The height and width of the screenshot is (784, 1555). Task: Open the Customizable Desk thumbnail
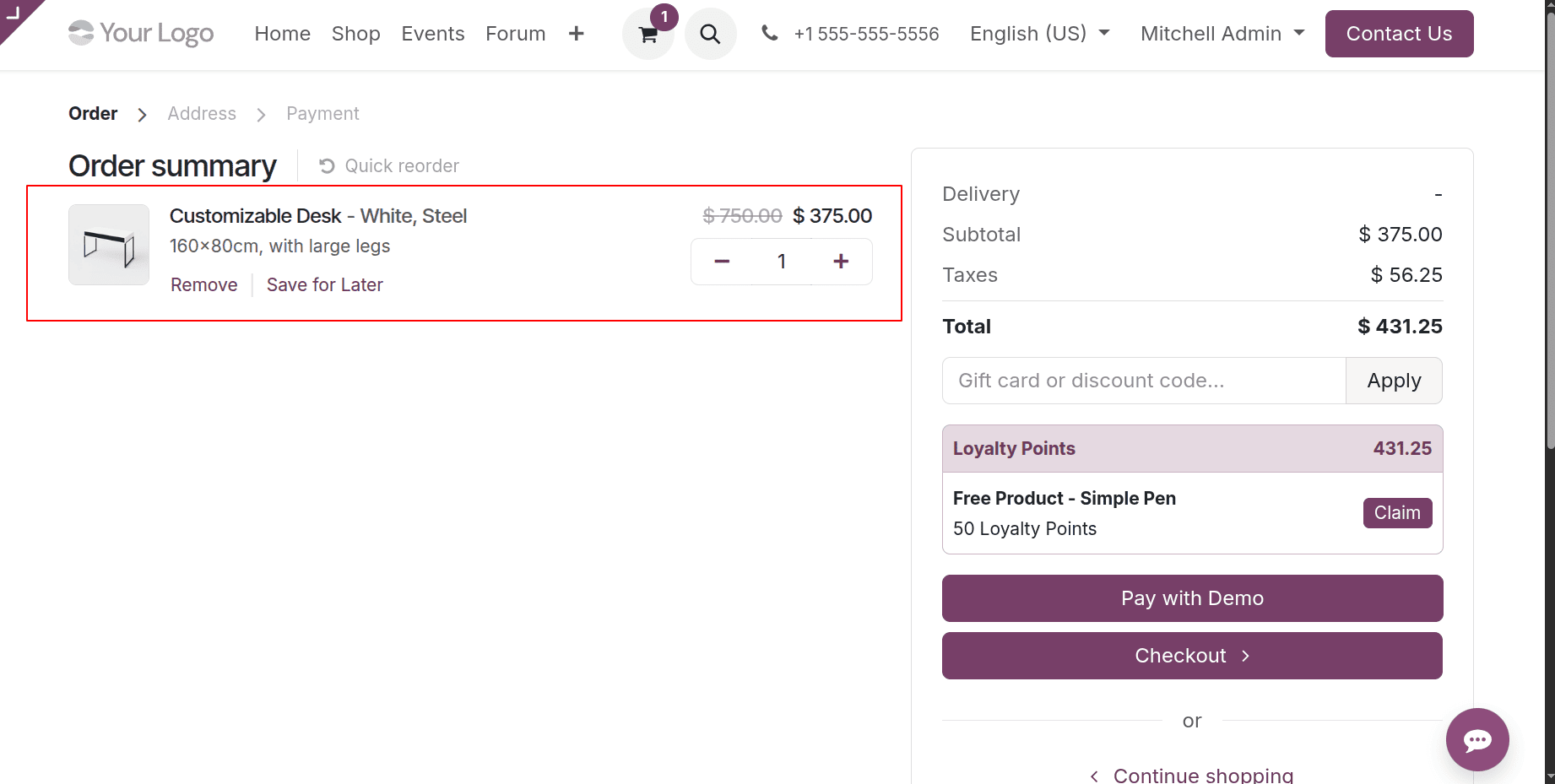point(109,245)
